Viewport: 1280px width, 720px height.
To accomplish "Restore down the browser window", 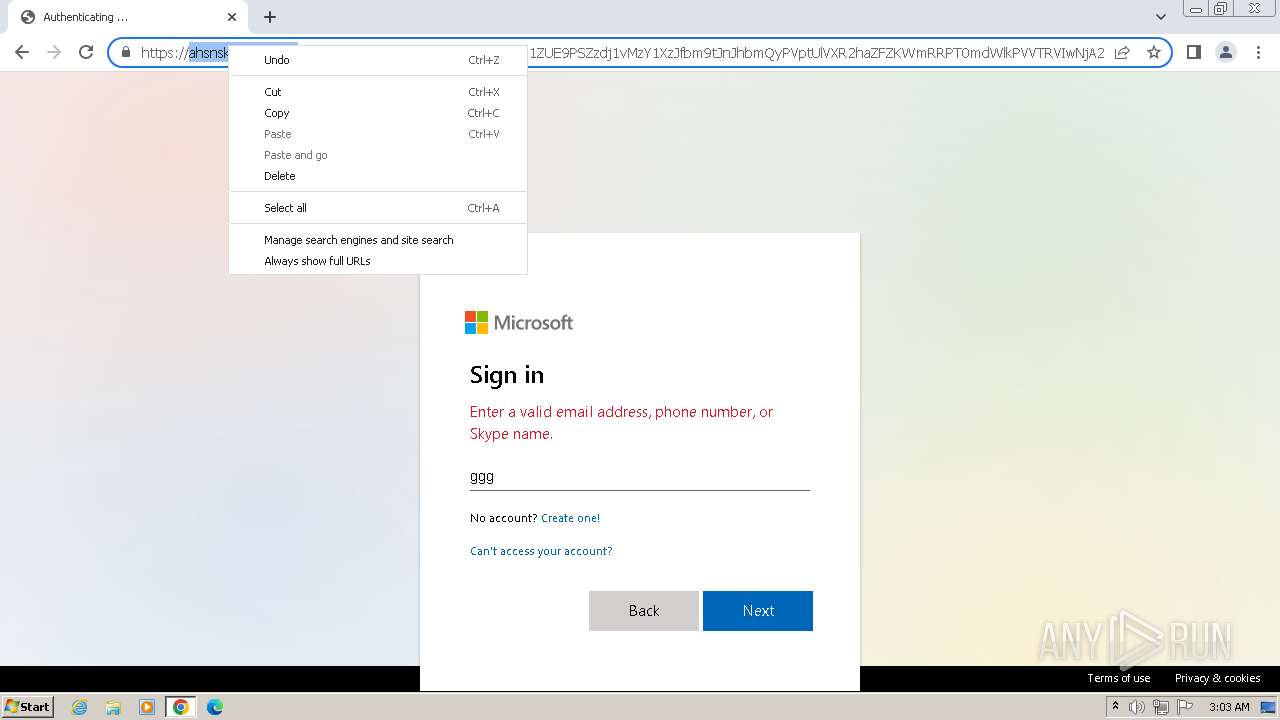I will [1221, 9].
